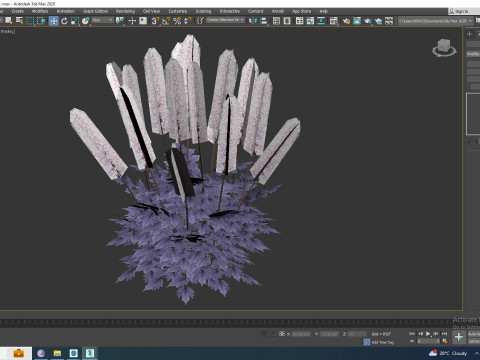Activate Select and Scale tool
This screenshot has height=360, width=480.
[x=75, y=21]
